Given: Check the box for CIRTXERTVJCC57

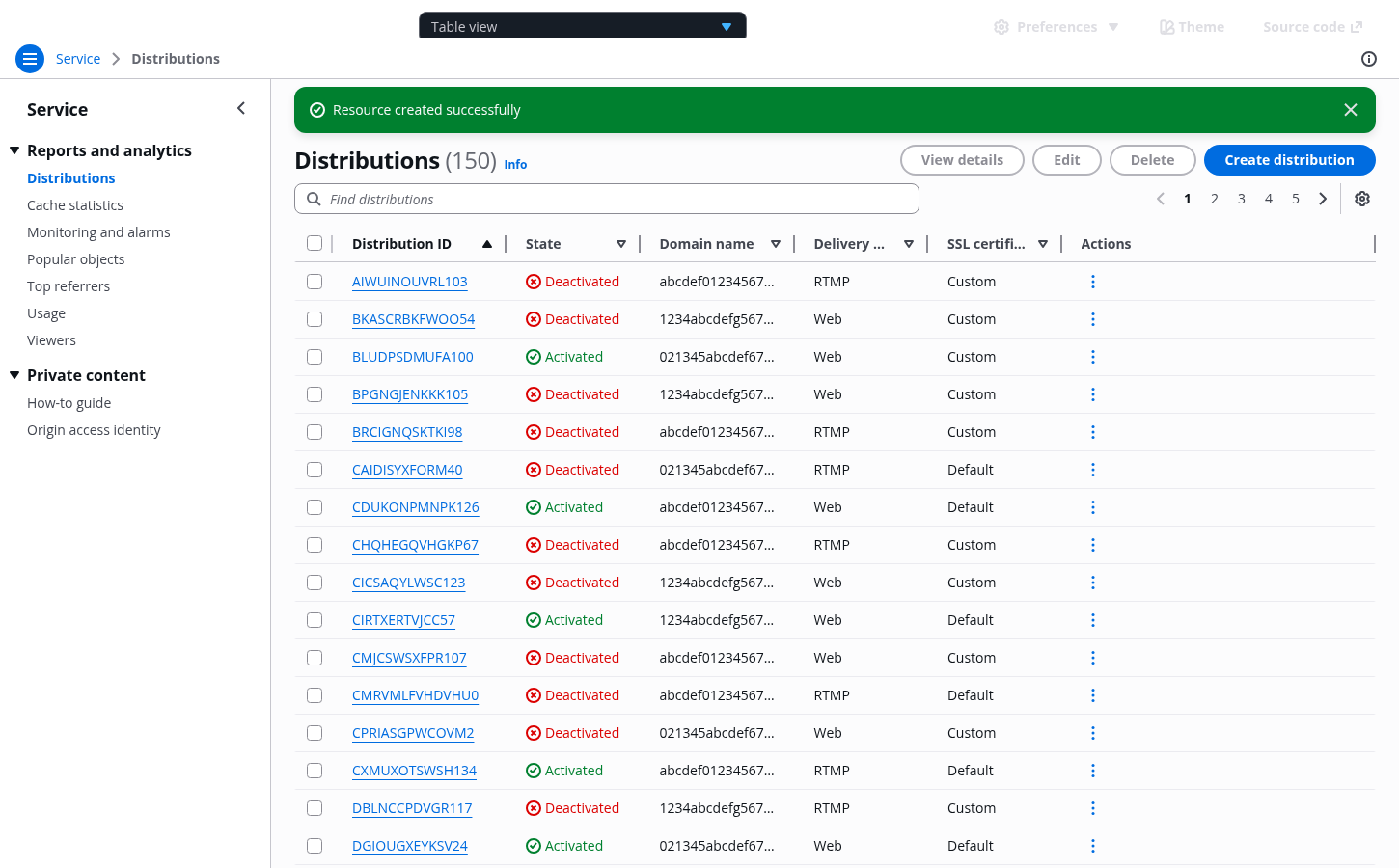Looking at the screenshot, I should coord(315,620).
